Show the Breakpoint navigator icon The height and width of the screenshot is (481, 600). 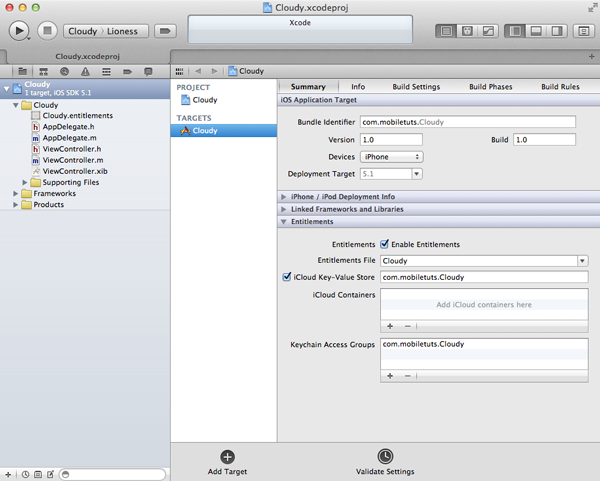click(x=127, y=72)
